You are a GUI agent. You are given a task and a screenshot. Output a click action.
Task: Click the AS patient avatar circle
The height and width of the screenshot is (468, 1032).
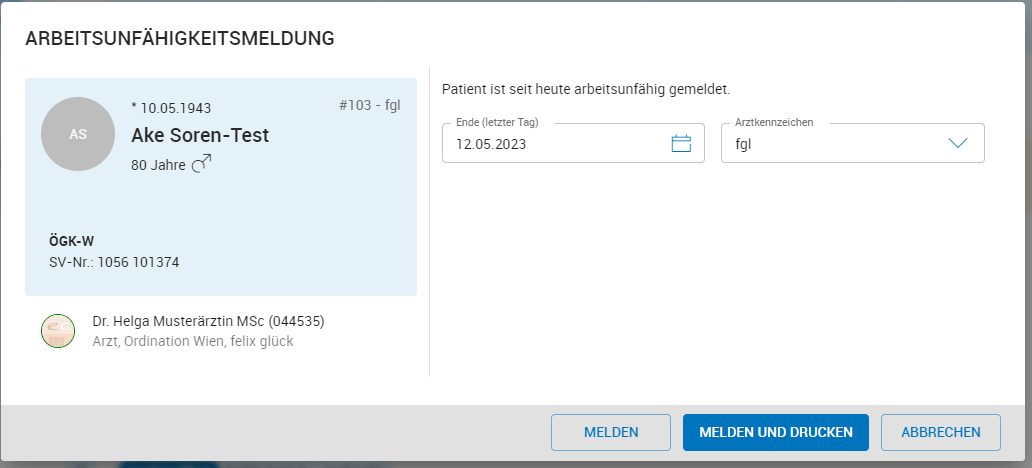tap(78, 134)
